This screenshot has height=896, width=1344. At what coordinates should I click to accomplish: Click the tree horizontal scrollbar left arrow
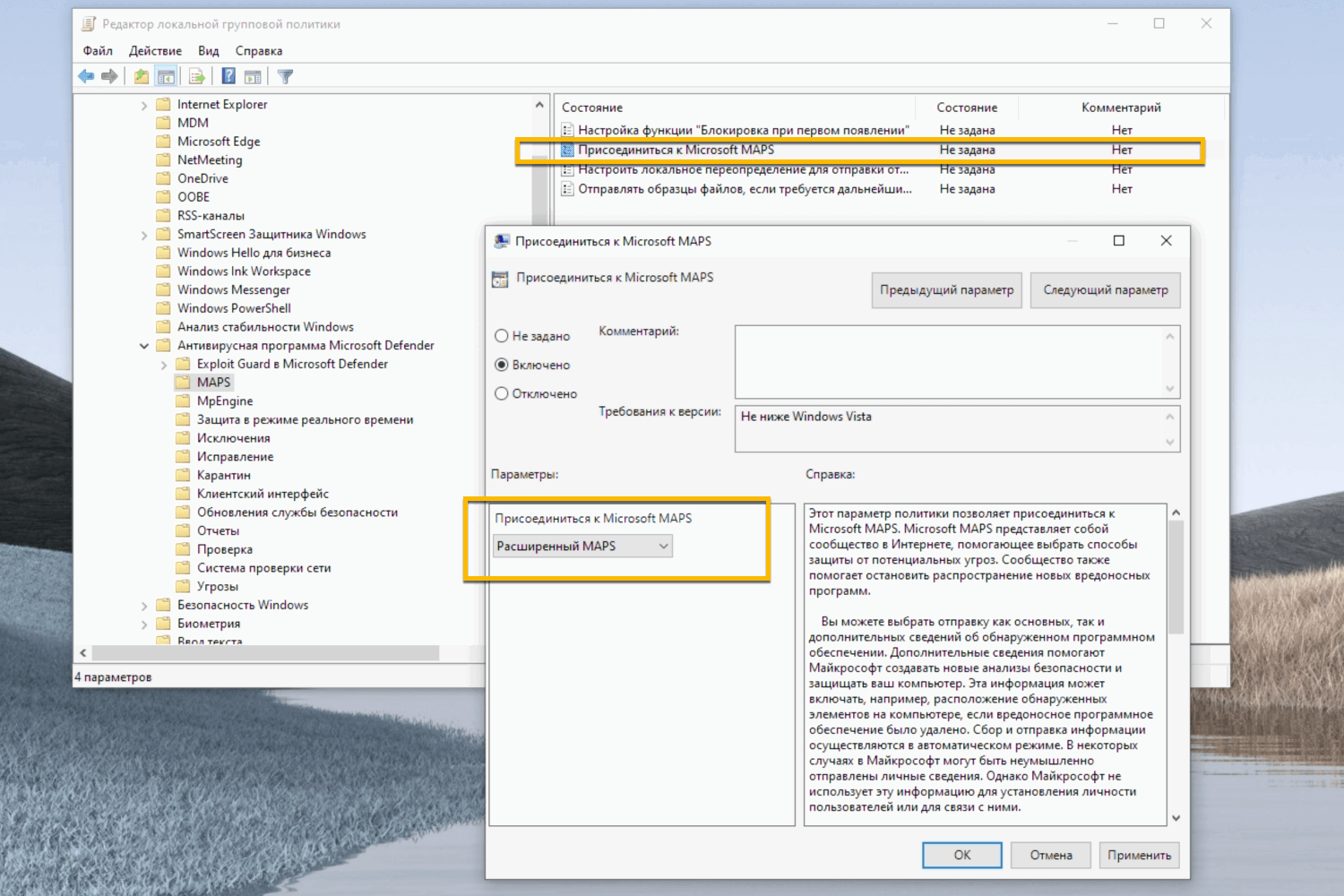click(83, 653)
